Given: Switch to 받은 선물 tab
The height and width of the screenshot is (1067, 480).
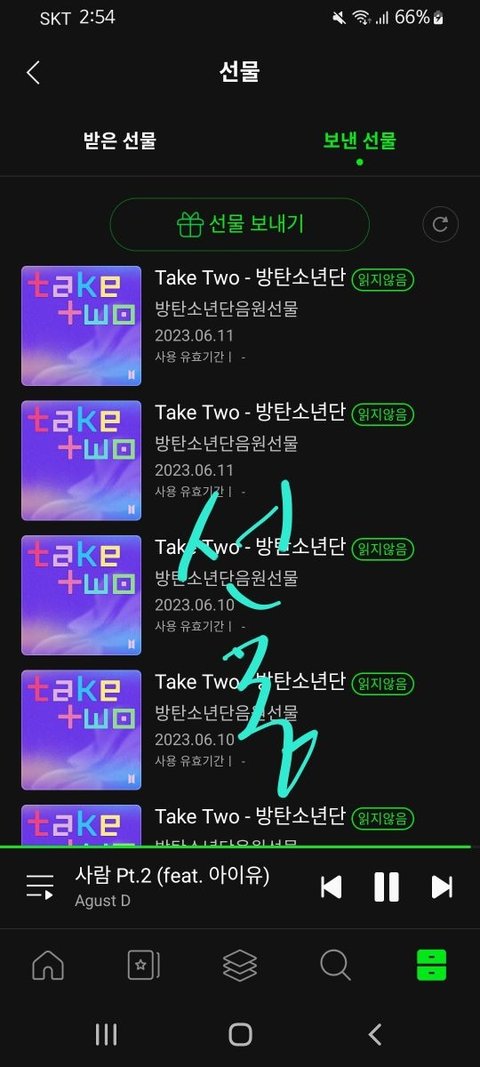Looking at the screenshot, I should click(x=120, y=141).
